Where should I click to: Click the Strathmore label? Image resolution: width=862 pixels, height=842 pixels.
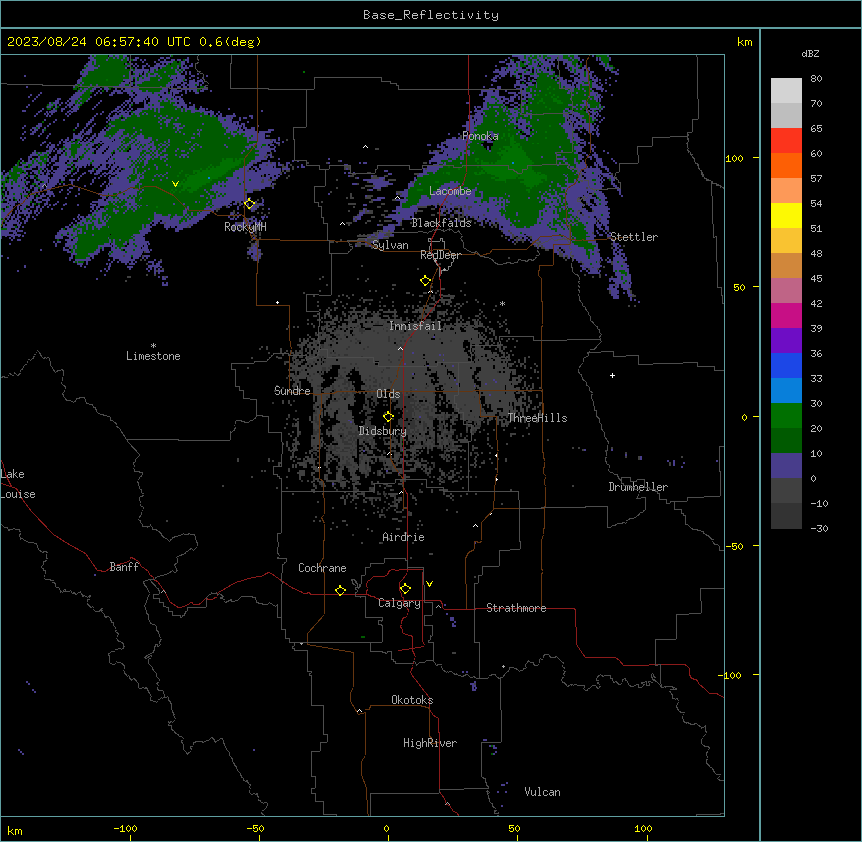[516, 608]
